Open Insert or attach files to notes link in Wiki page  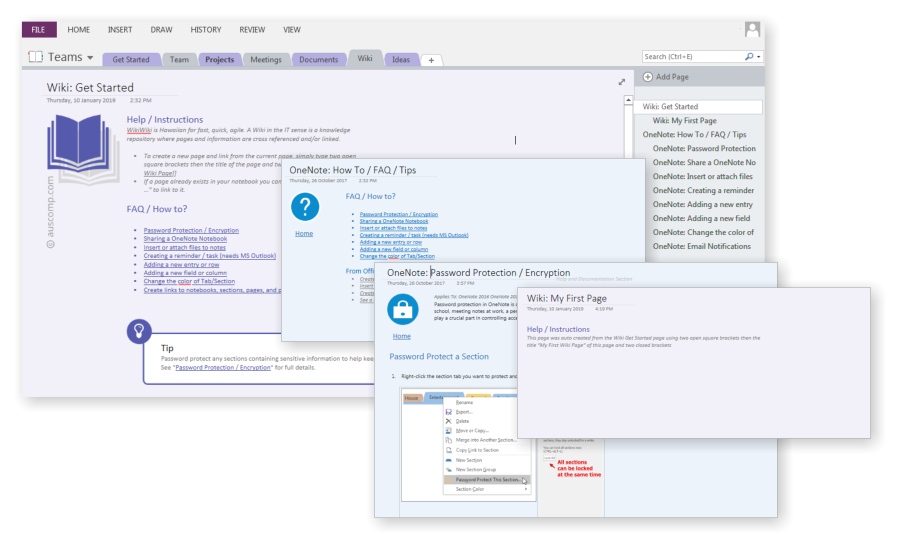[184, 248]
